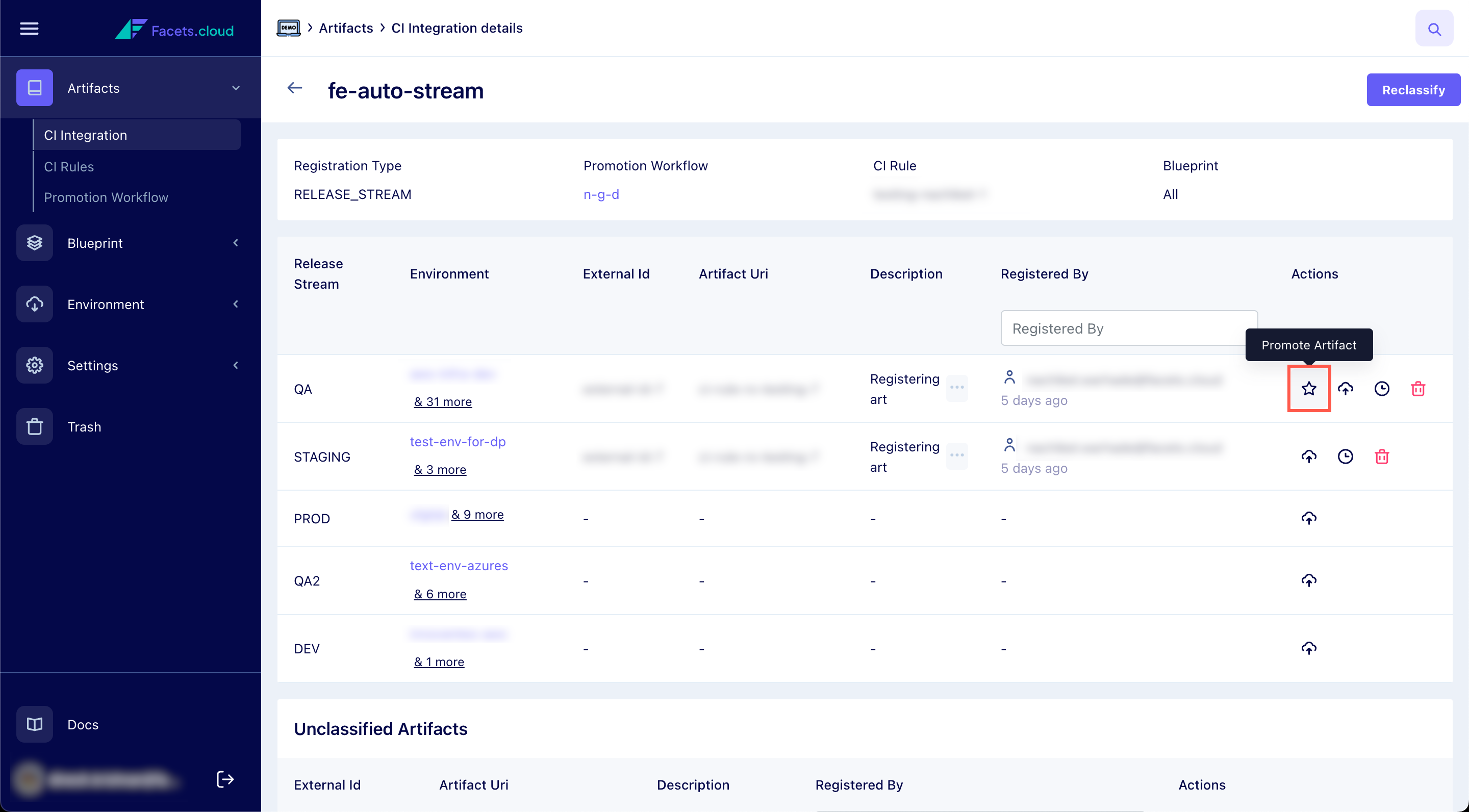Click the logout icon
The width and height of the screenshot is (1469, 812).
click(225, 779)
